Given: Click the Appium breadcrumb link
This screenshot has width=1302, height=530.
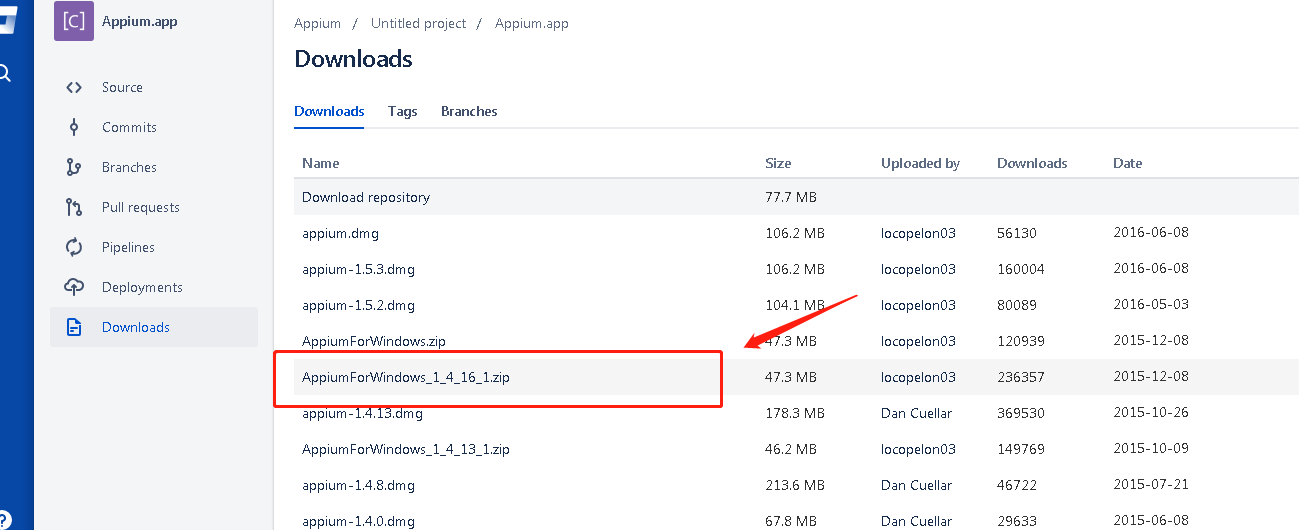Looking at the screenshot, I should (x=317, y=23).
